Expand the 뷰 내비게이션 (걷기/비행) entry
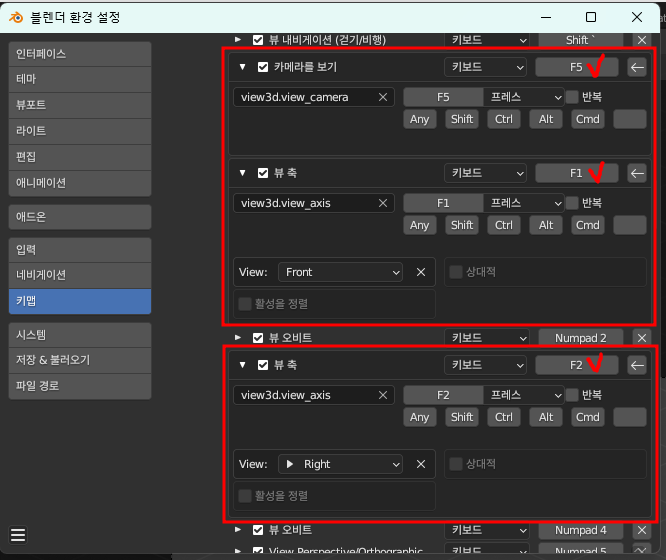The image size is (666, 560). coord(238,40)
